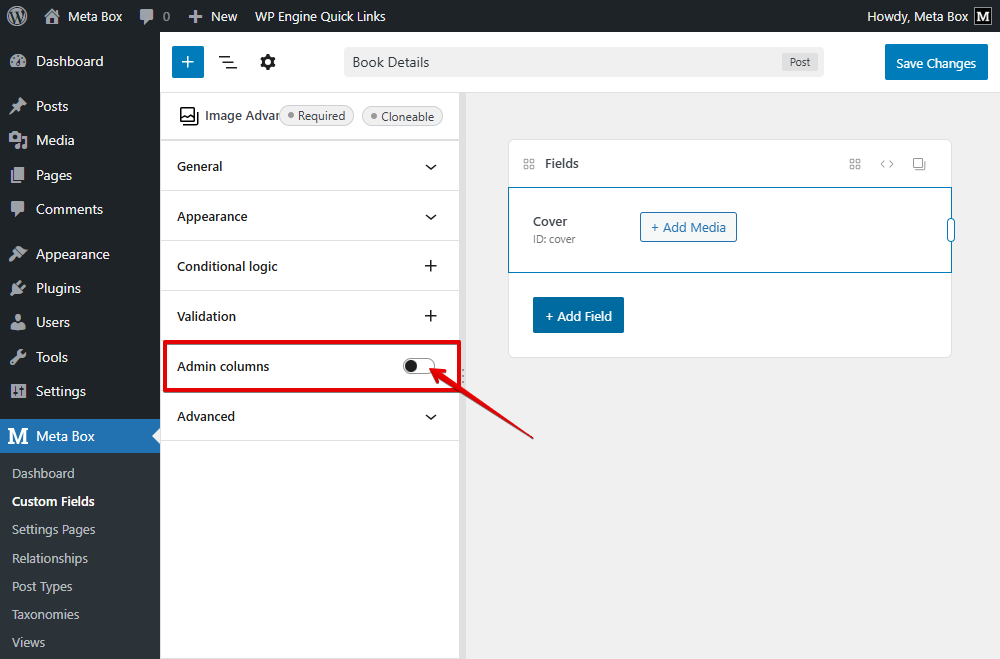Viewport: 1000px width, 659px height.
Task: Click the grid view icon above Fields
Action: click(x=855, y=163)
